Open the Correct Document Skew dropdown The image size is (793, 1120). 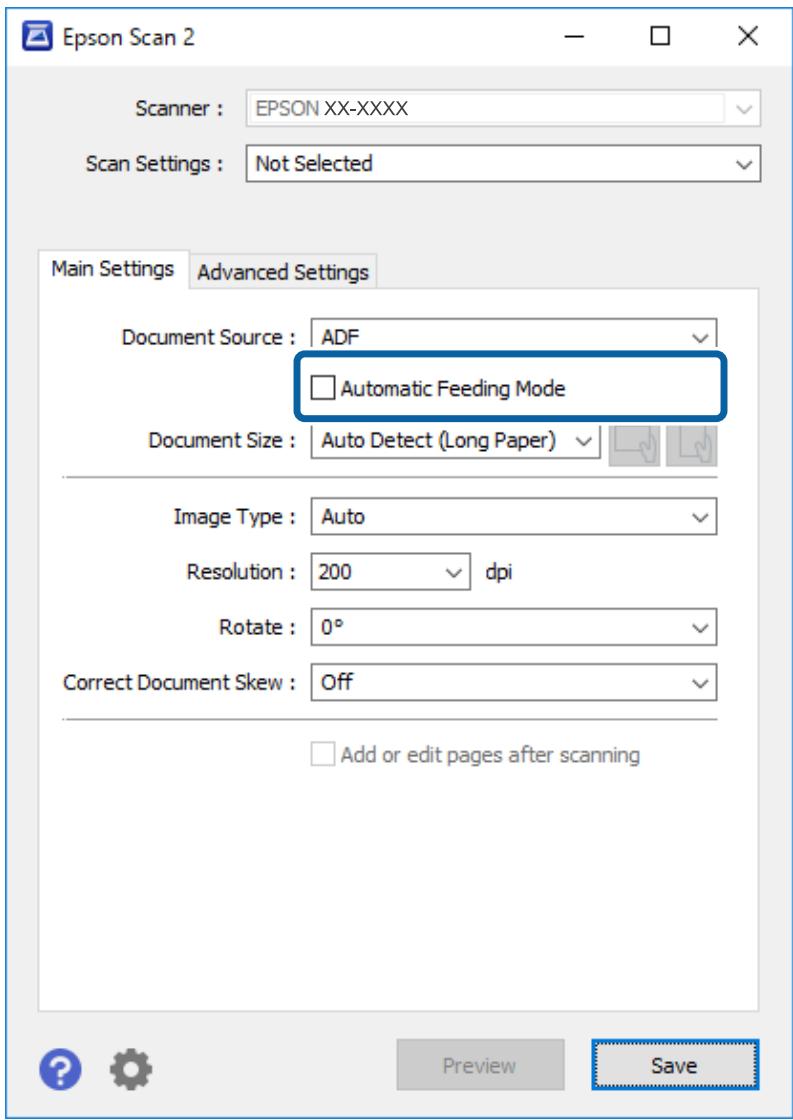(x=514, y=682)
